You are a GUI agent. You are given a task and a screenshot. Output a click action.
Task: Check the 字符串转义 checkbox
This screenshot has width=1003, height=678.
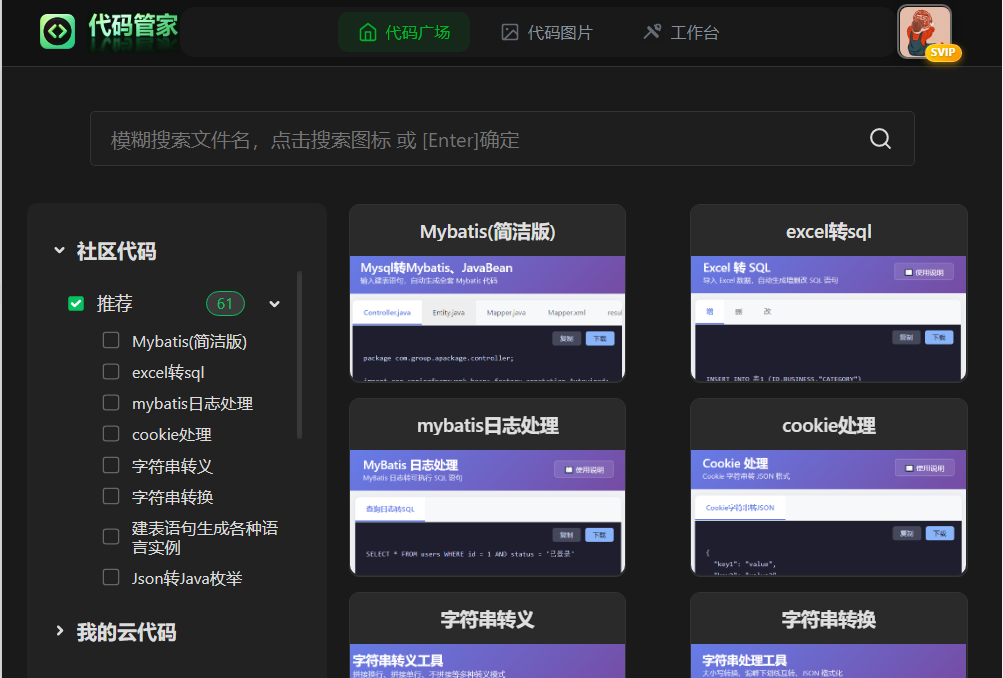click(111, 465)
